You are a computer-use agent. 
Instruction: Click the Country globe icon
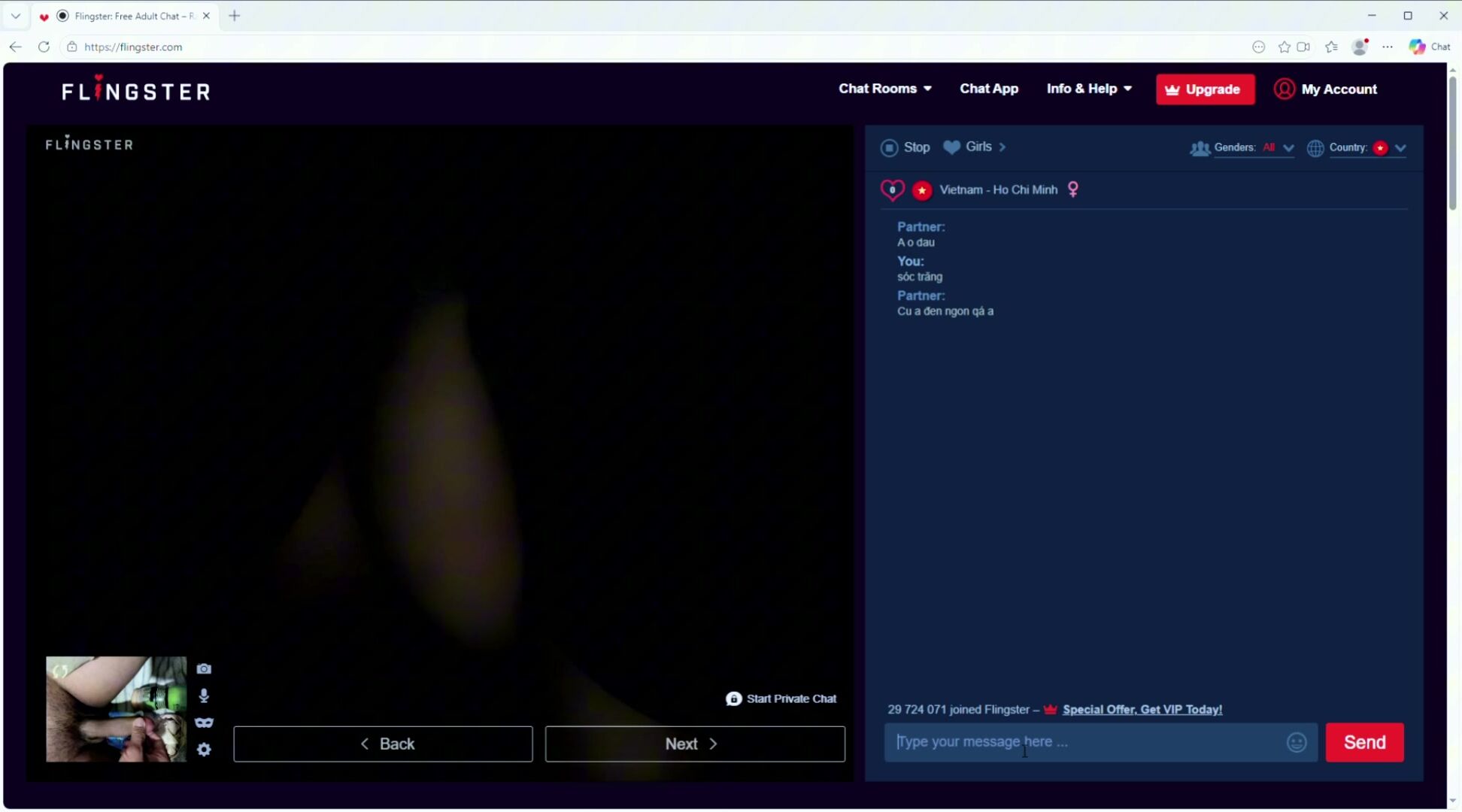pyautogui.click(x=1315, y=148)
